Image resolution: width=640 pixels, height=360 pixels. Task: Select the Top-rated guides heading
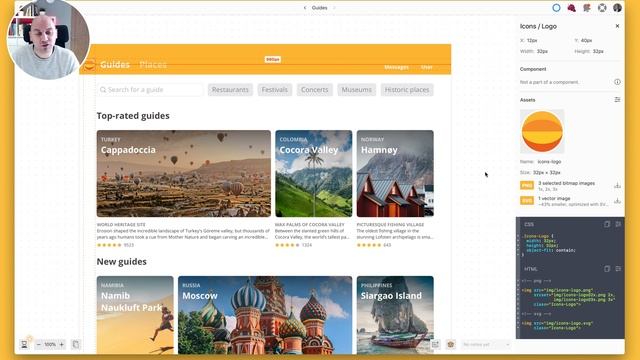[x=133, y=116]
